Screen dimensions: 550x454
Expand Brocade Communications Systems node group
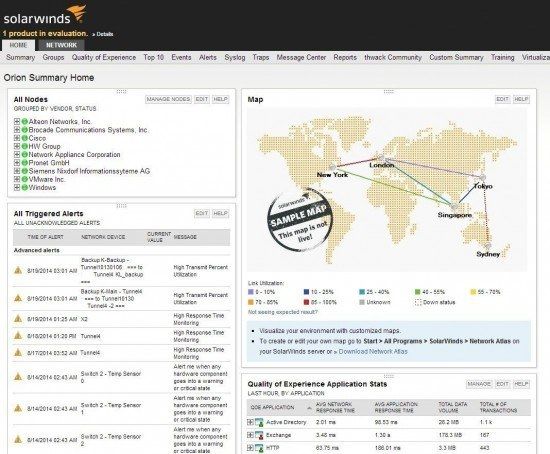click(x=16, y=130)
